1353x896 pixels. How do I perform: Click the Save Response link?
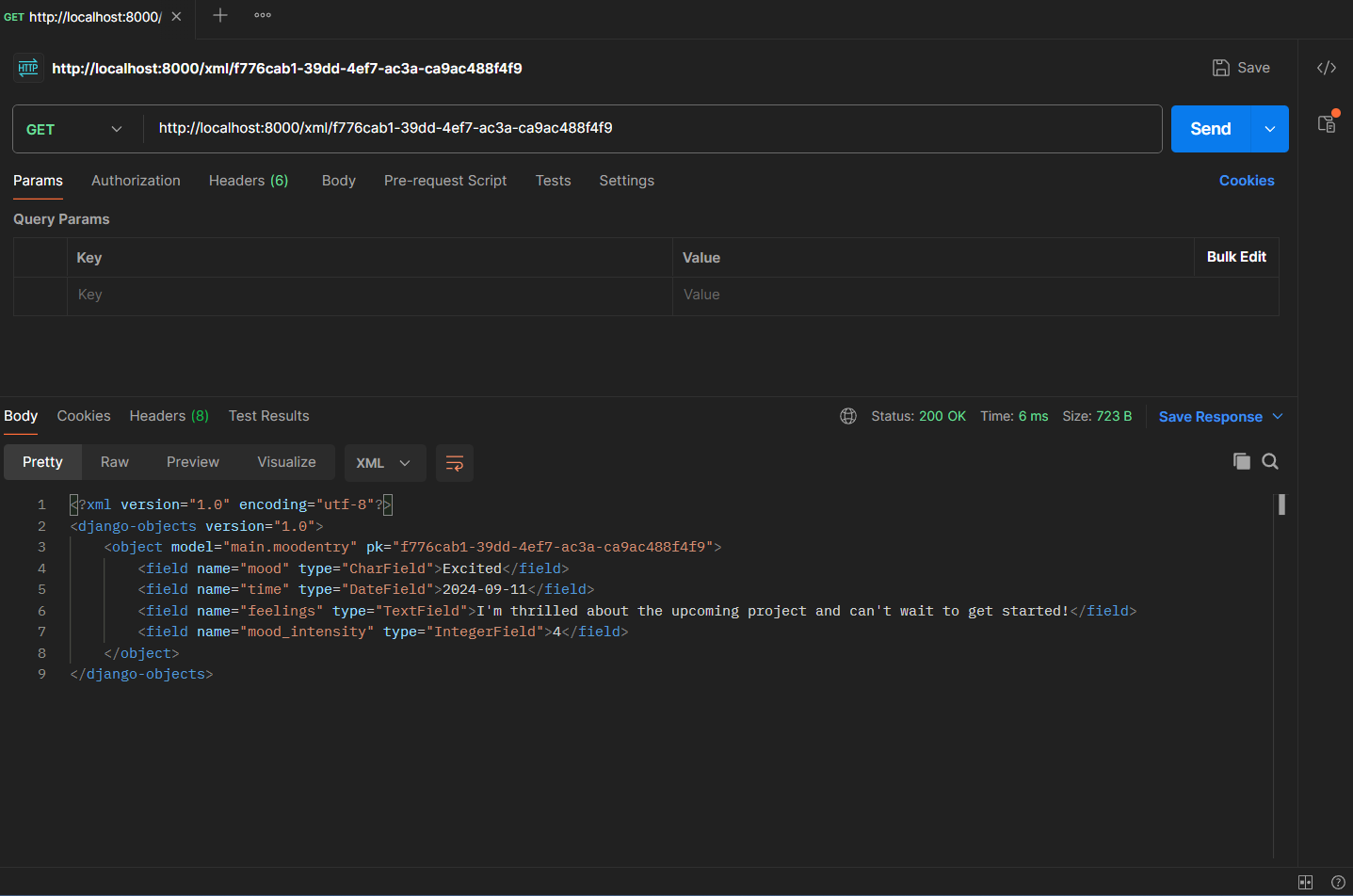(x=1211, y=417)
